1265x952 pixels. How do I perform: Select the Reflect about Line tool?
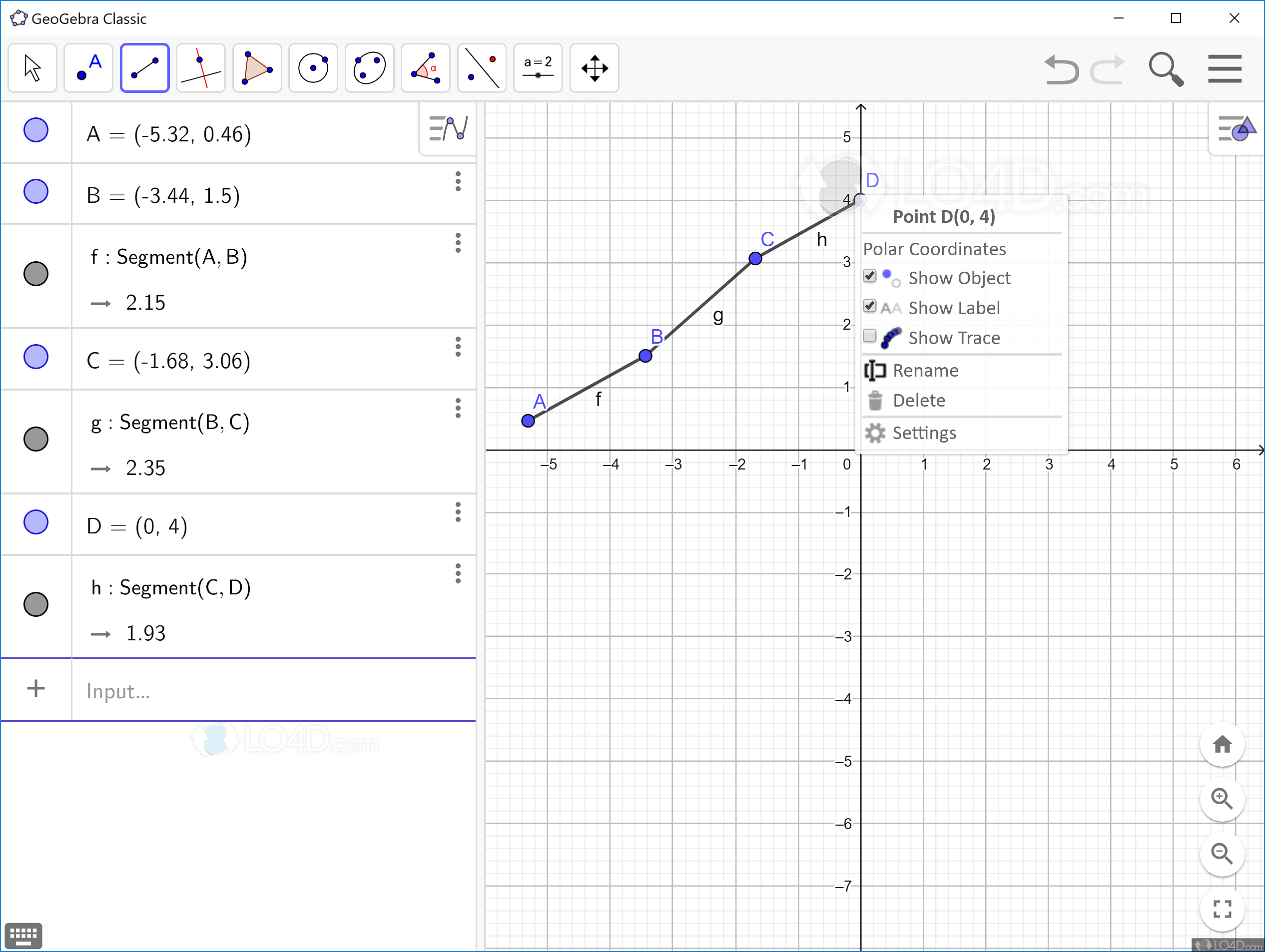(482, 68)
